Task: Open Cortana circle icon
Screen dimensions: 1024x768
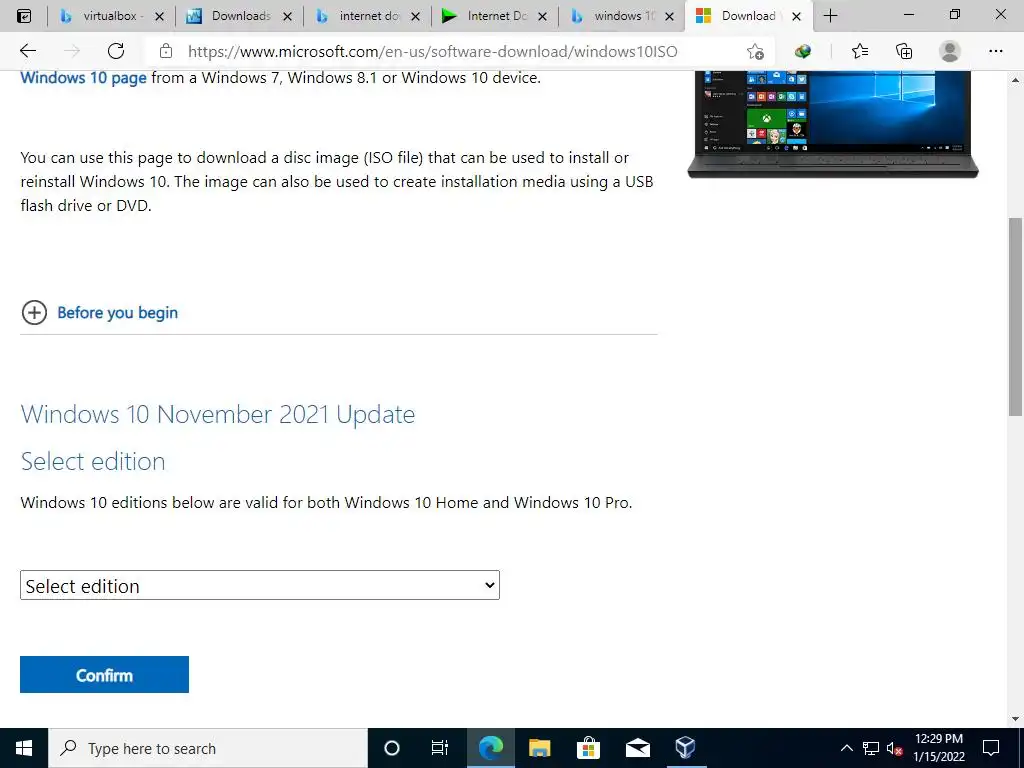Action: (391, 748)
